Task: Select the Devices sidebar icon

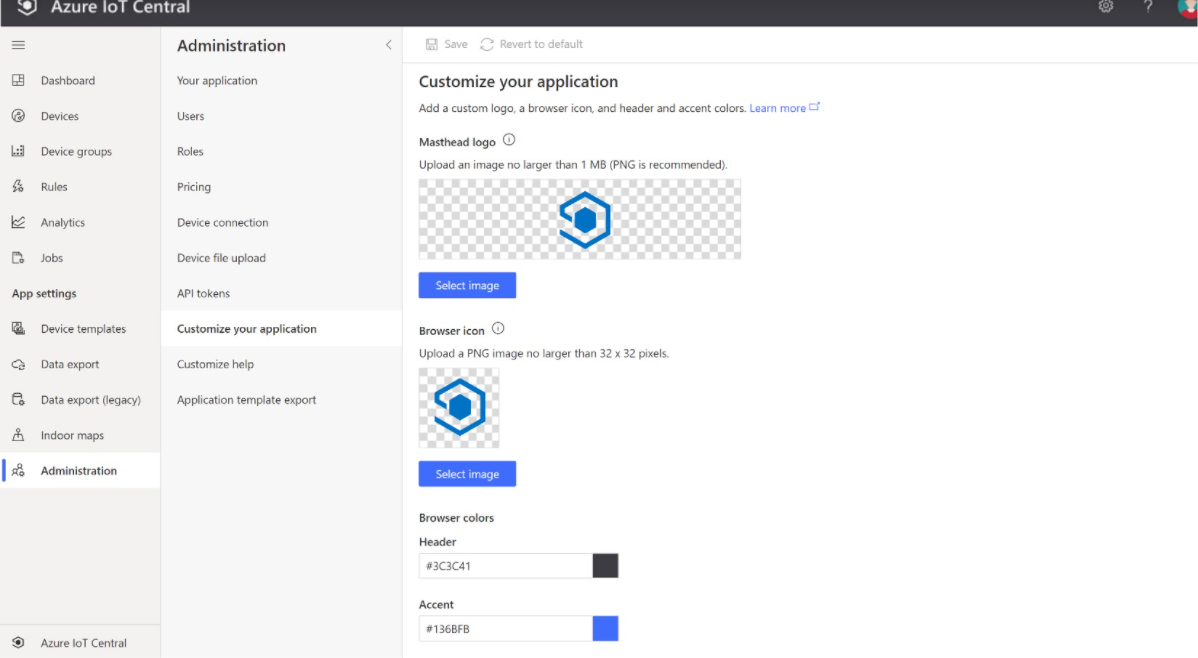Action: (x=17, y=115)
